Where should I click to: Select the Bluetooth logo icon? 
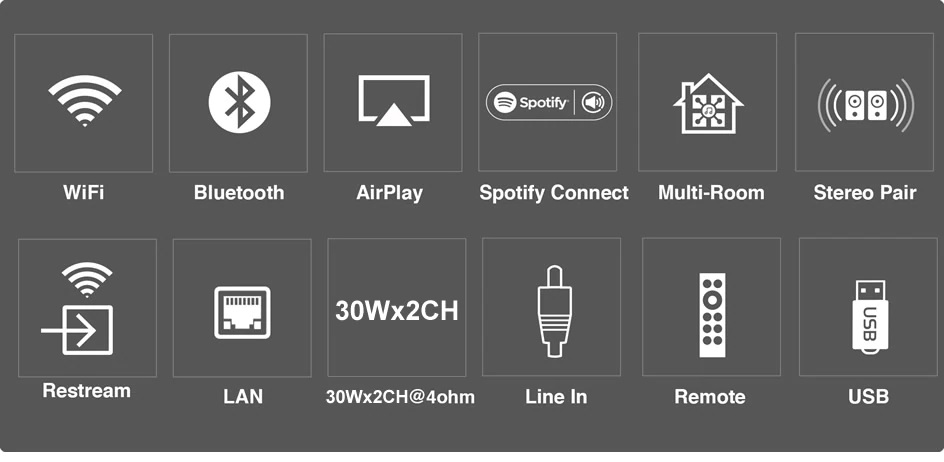[239, 102]
